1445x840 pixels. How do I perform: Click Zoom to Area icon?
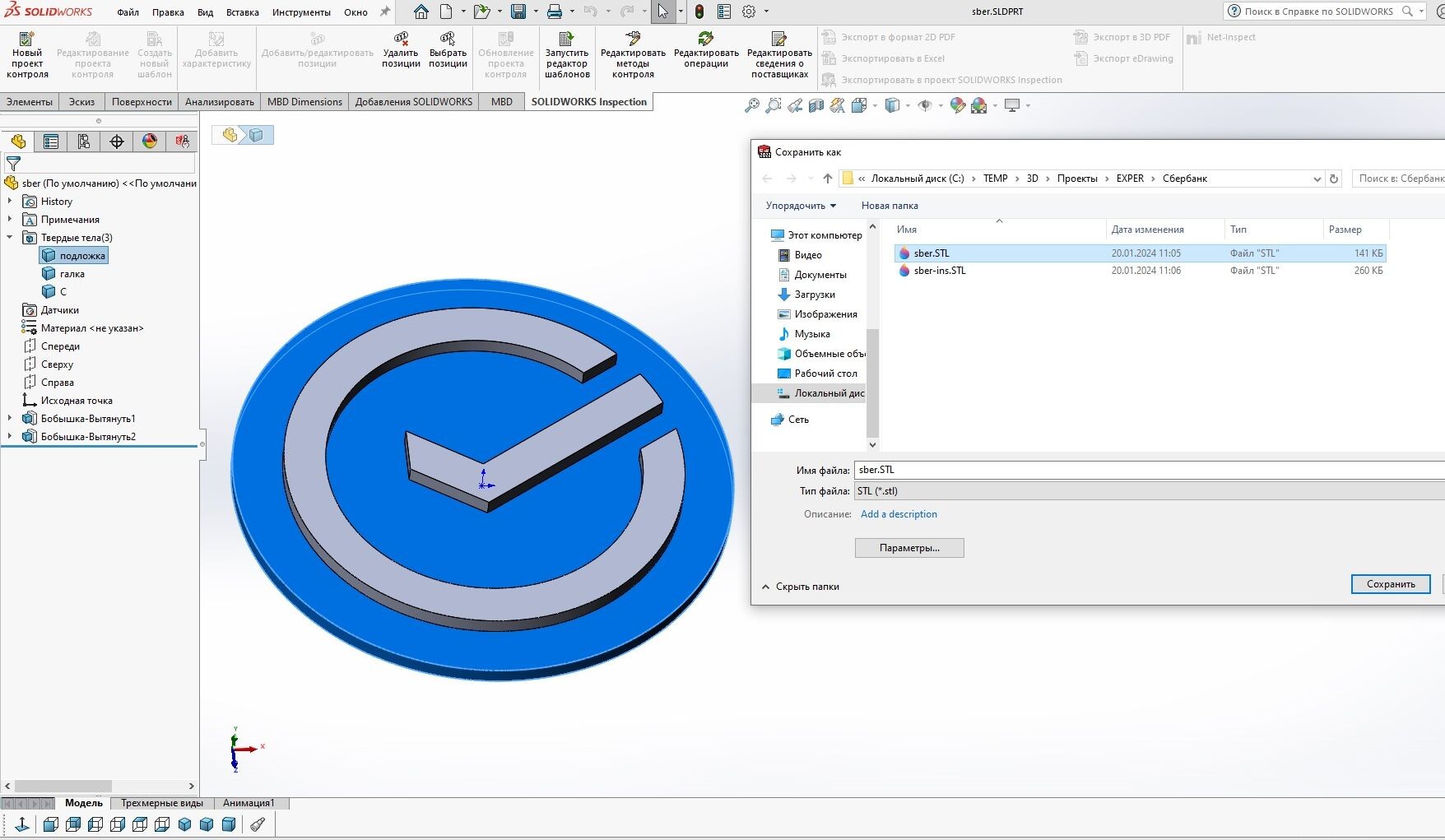pyautogui.click(x=773, y=105)
